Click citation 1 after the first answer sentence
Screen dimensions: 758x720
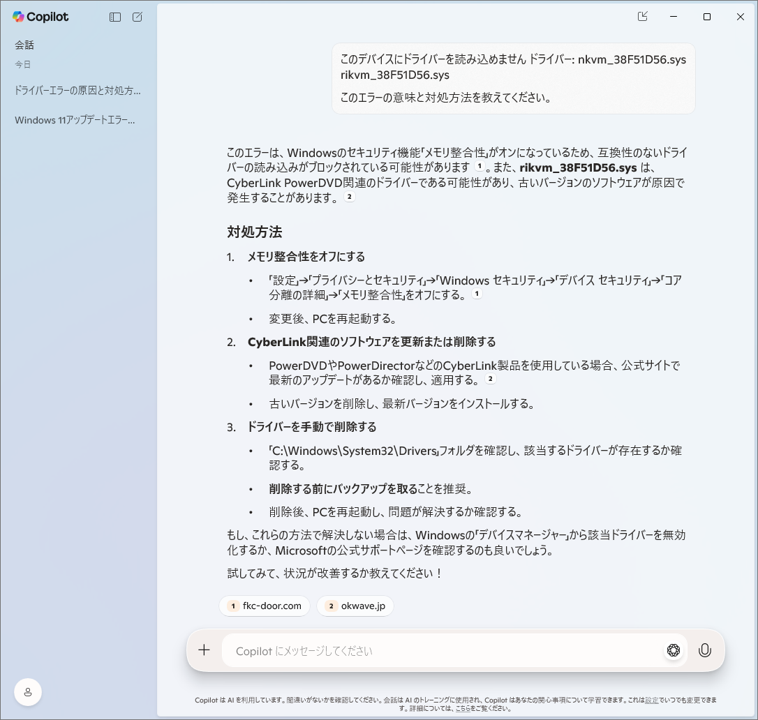[480, 167]
